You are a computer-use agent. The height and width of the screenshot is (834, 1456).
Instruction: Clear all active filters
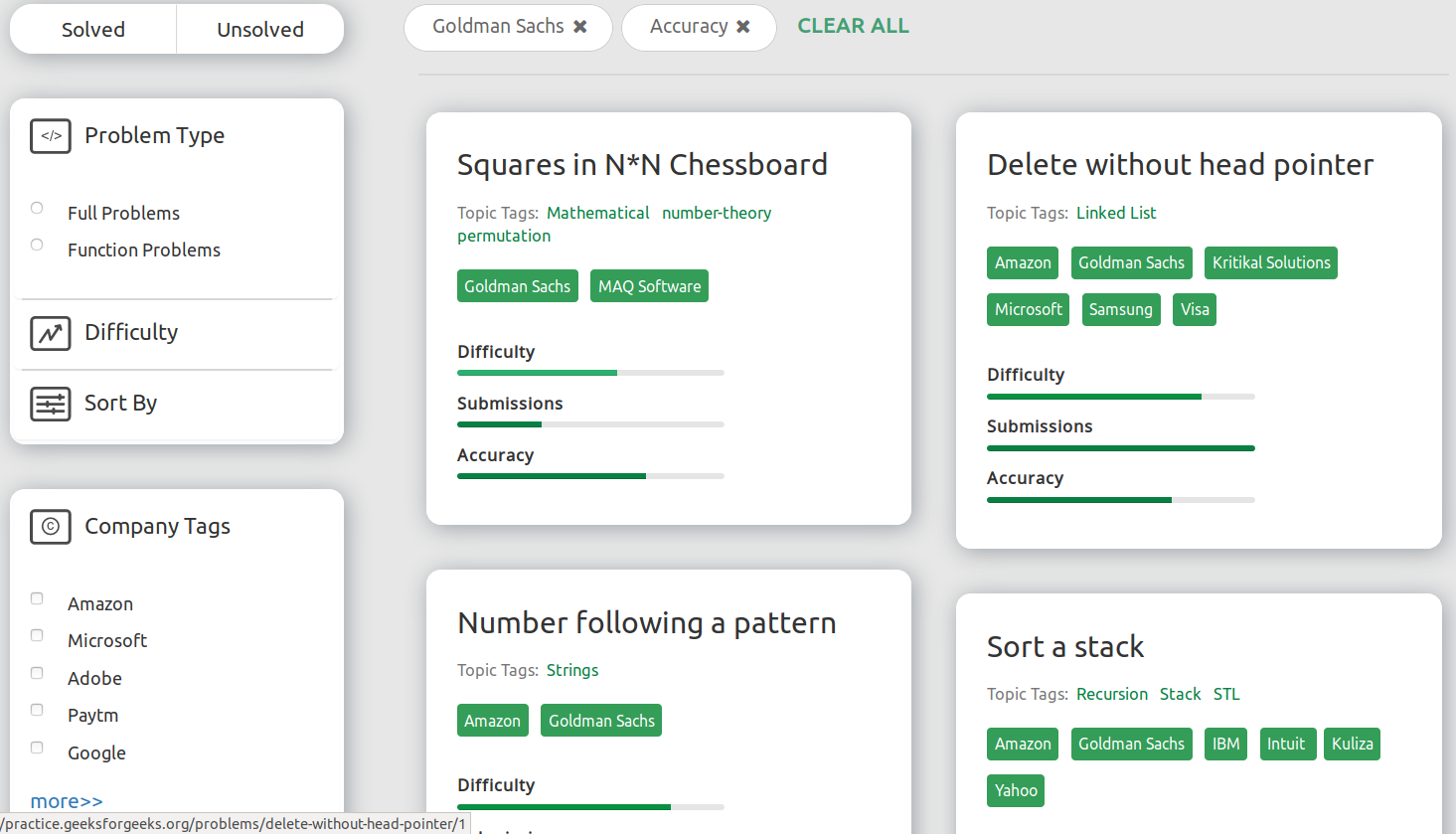(x=854, y=26)
